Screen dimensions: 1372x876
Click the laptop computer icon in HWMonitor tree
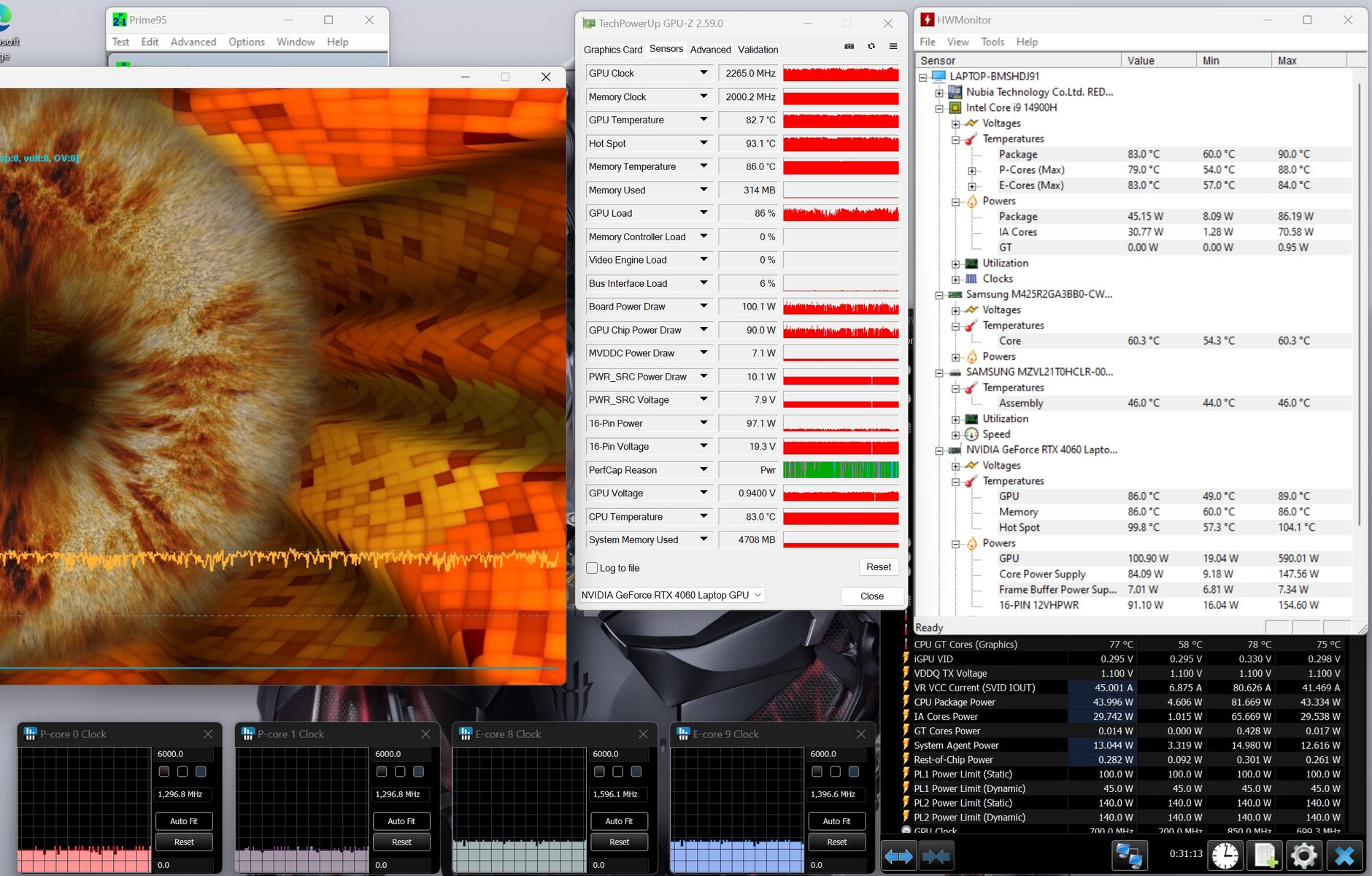point(939,76)
